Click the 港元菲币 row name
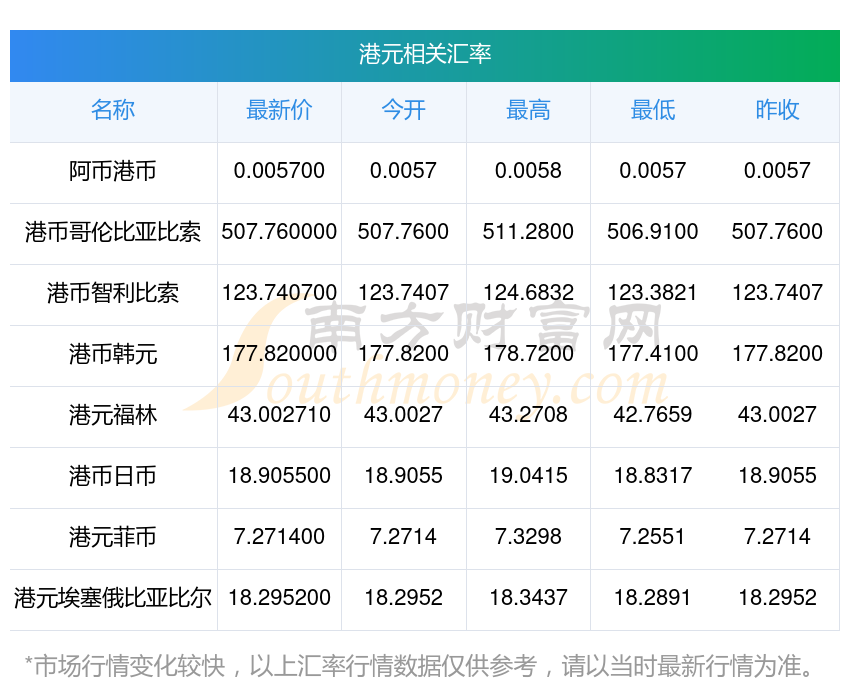 click(x=113, y=537)
